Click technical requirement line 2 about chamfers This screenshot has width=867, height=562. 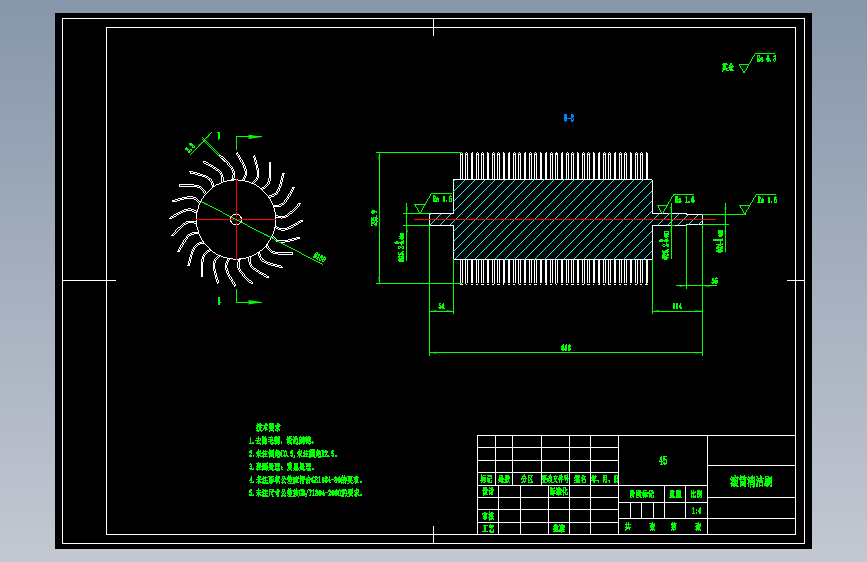tap(293, 454)
